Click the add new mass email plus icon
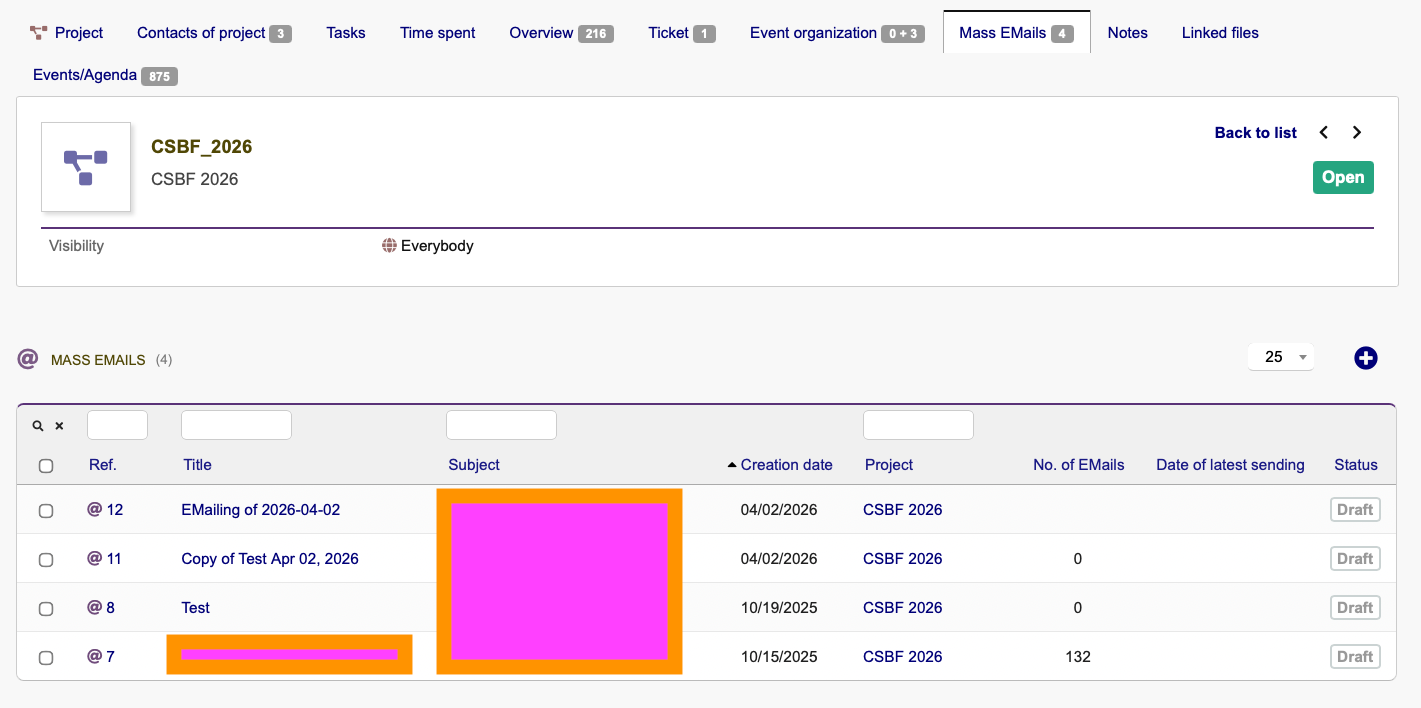This screenshot has height=708, width=1421. click(x=1365, y=358)
